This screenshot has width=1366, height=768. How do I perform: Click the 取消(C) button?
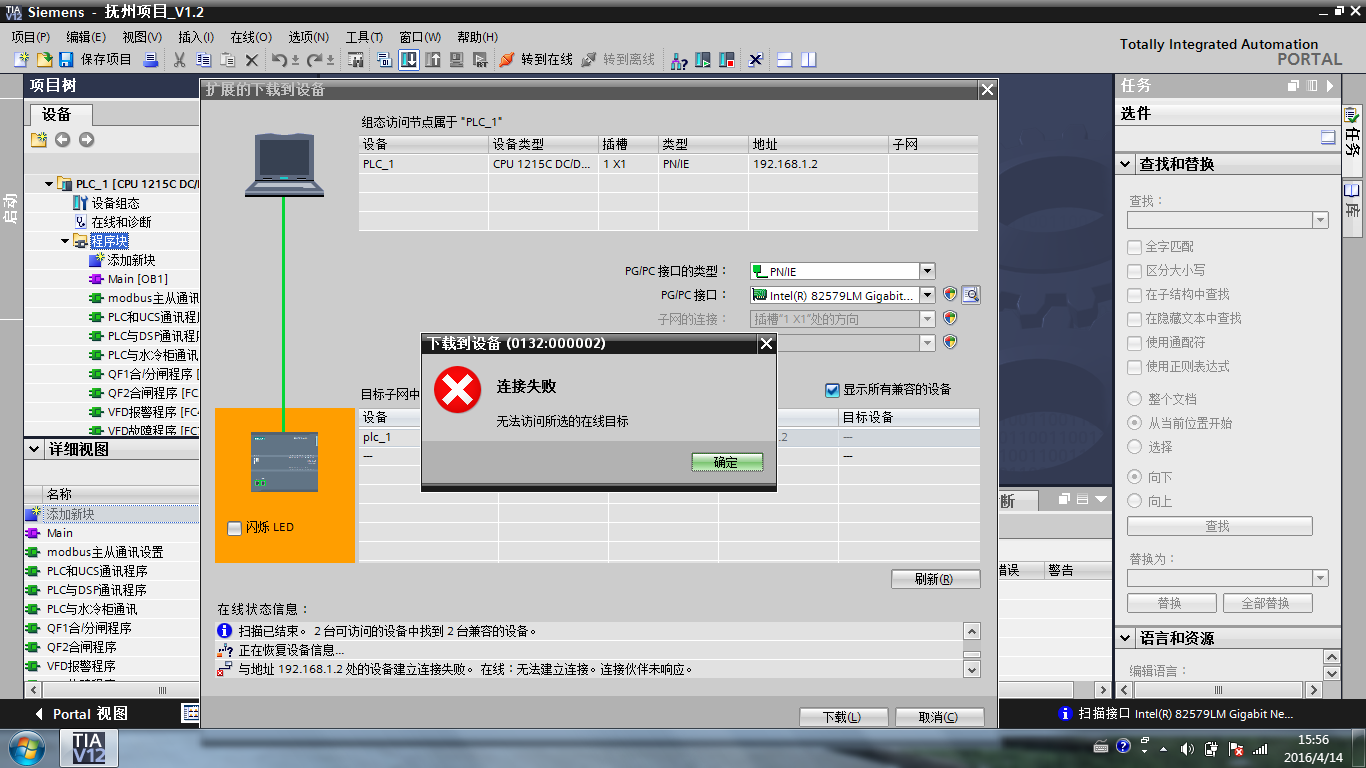(939, 717)
